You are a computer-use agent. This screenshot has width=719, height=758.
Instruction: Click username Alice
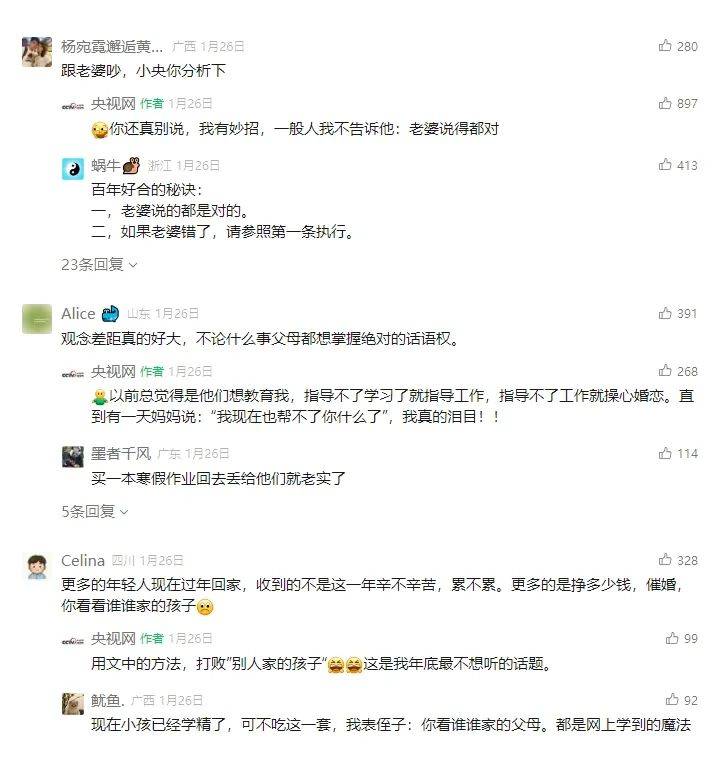[78, 314]
